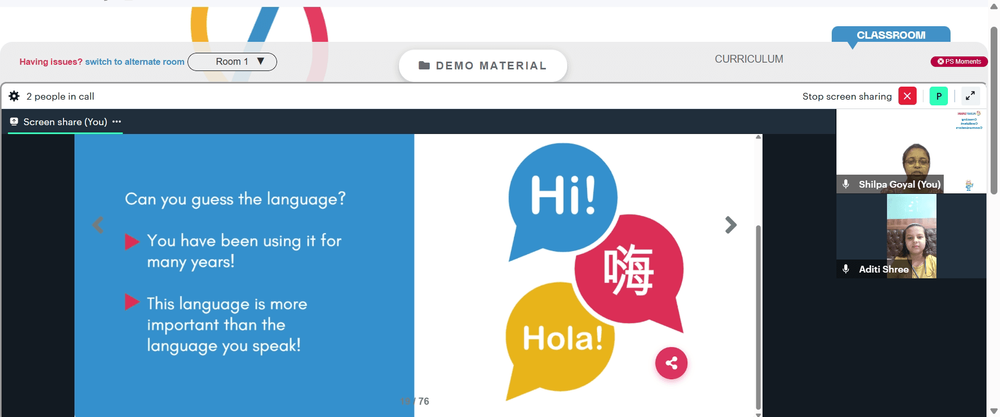Click slide vertical scrollbar
Image resolution: width=1000 pixels, height=417 pixels.
tap(758, 316)
